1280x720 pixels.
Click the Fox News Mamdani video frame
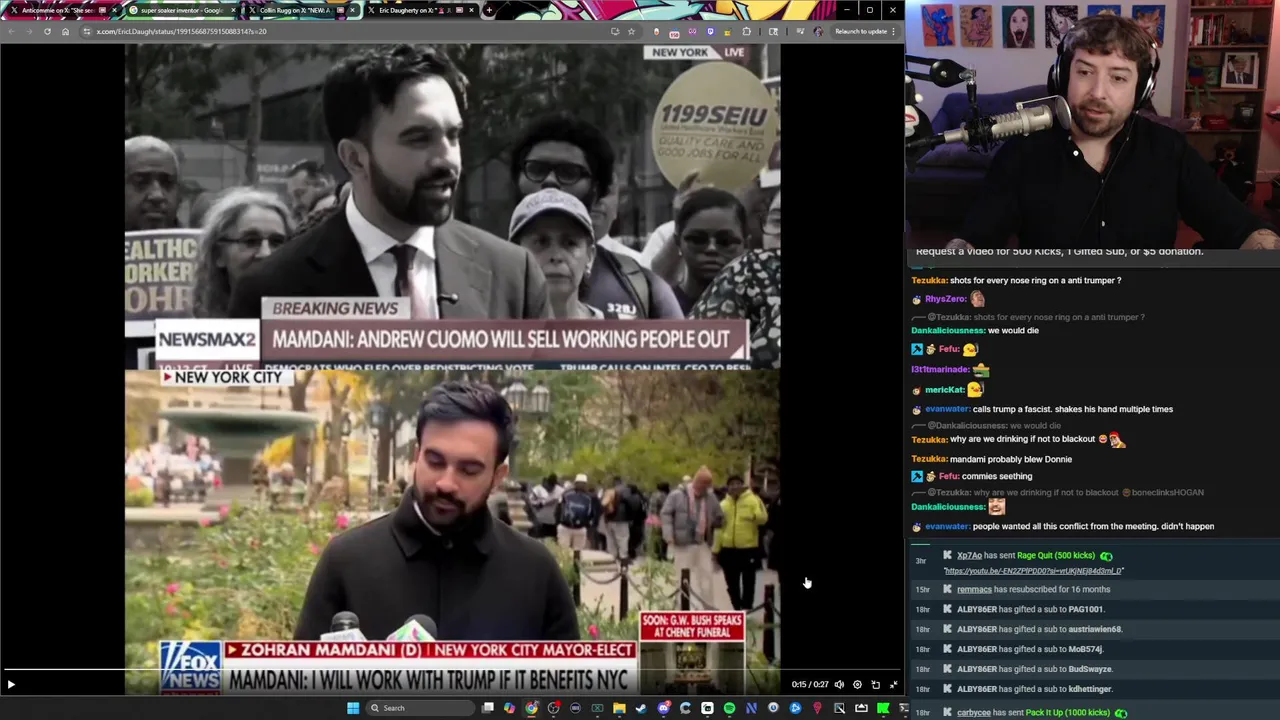point(452,531)
